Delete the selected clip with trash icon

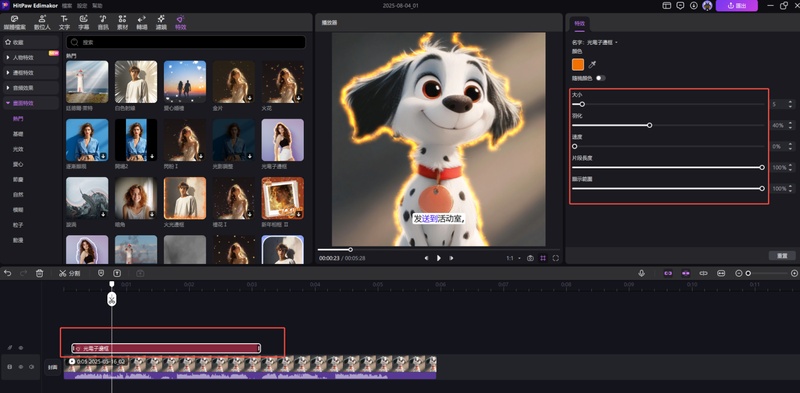39,274
